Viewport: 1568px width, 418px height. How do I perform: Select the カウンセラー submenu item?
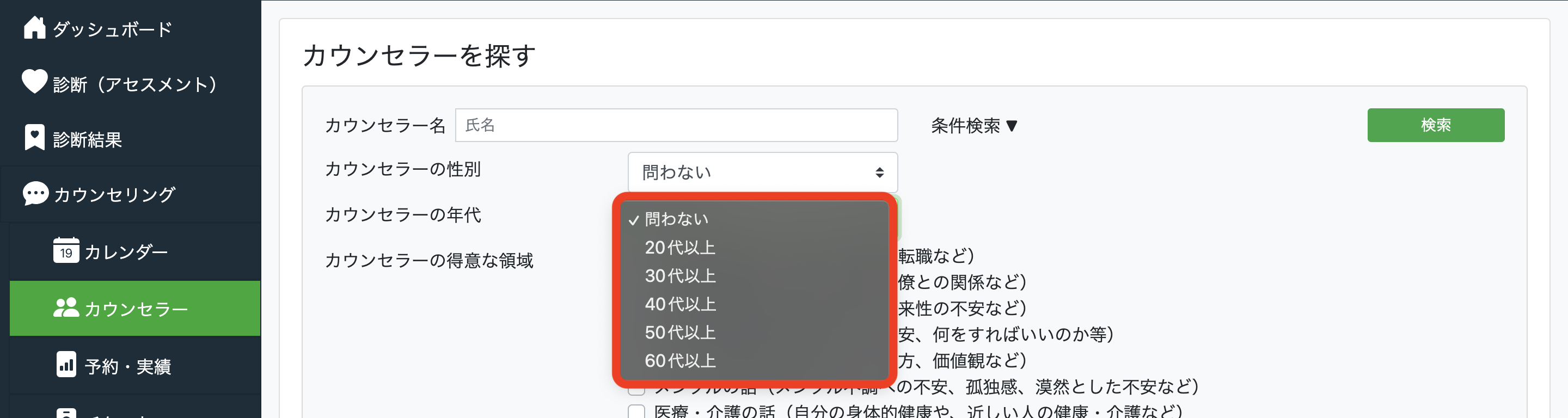click(x=135, y=309)
